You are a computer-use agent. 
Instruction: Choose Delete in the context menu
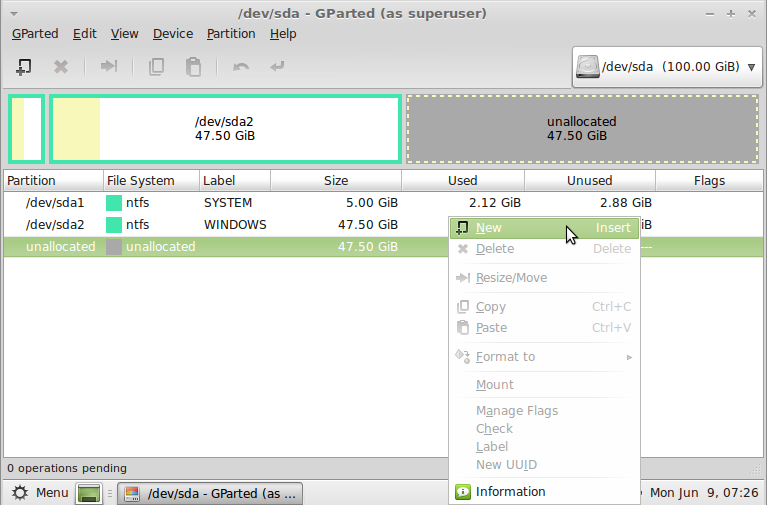pos(544,249)
